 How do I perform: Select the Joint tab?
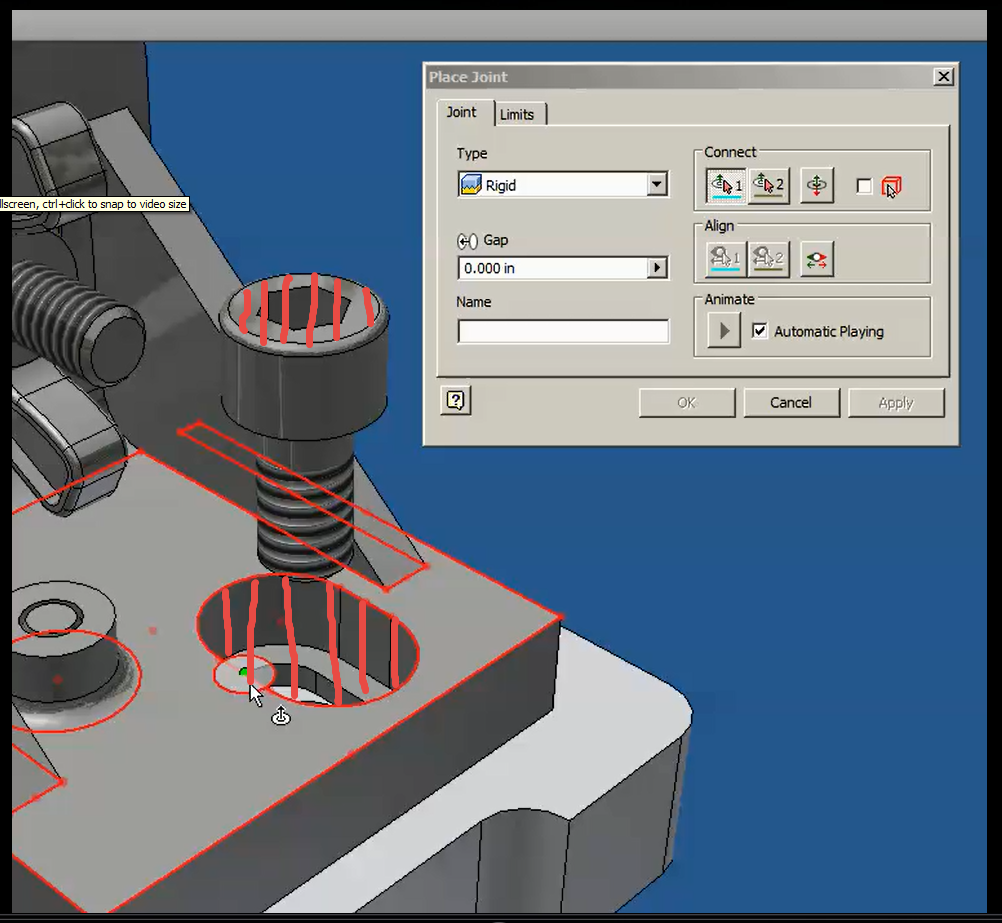(463, 113)
